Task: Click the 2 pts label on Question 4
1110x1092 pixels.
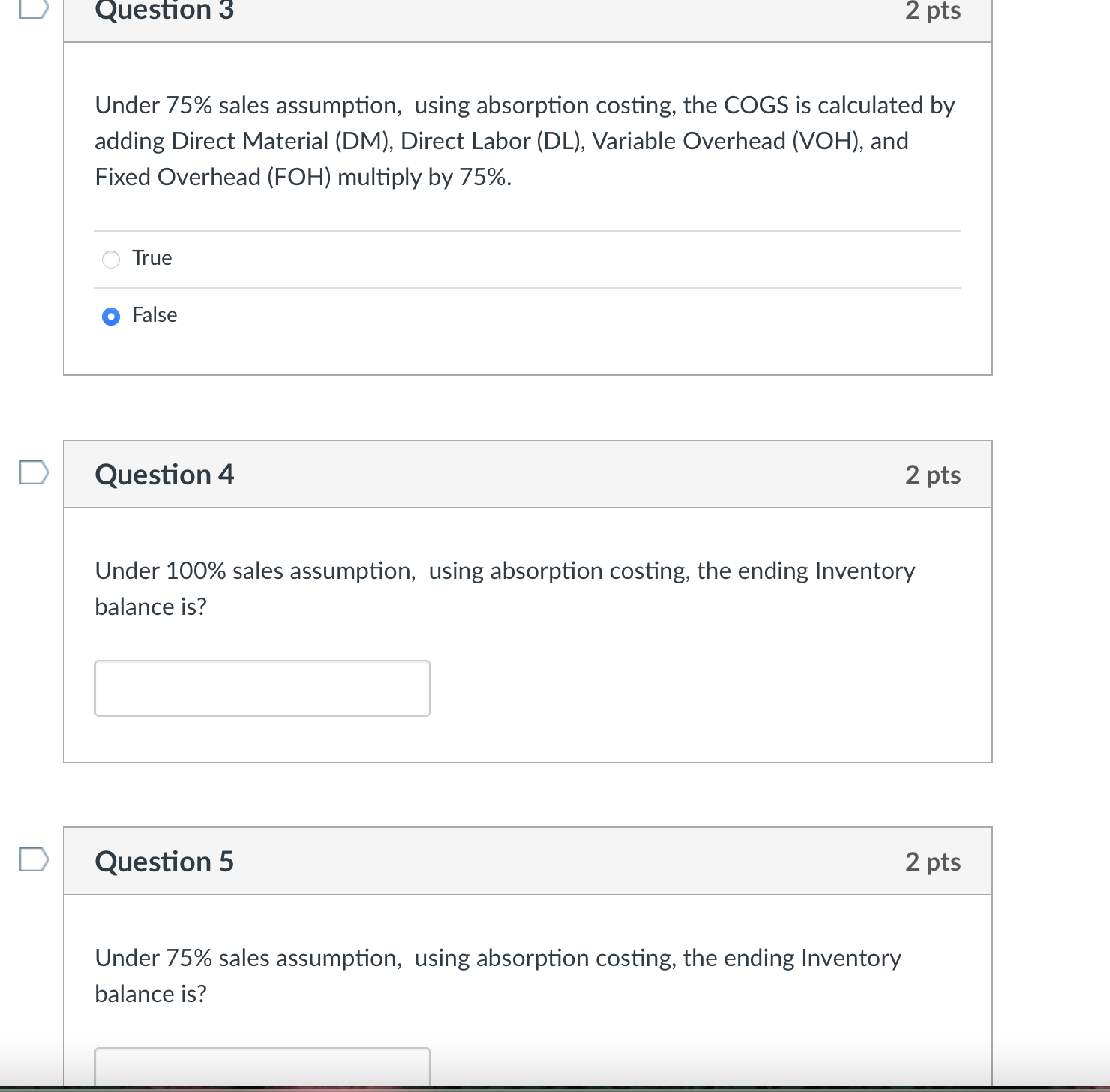Action: [934, 474]
